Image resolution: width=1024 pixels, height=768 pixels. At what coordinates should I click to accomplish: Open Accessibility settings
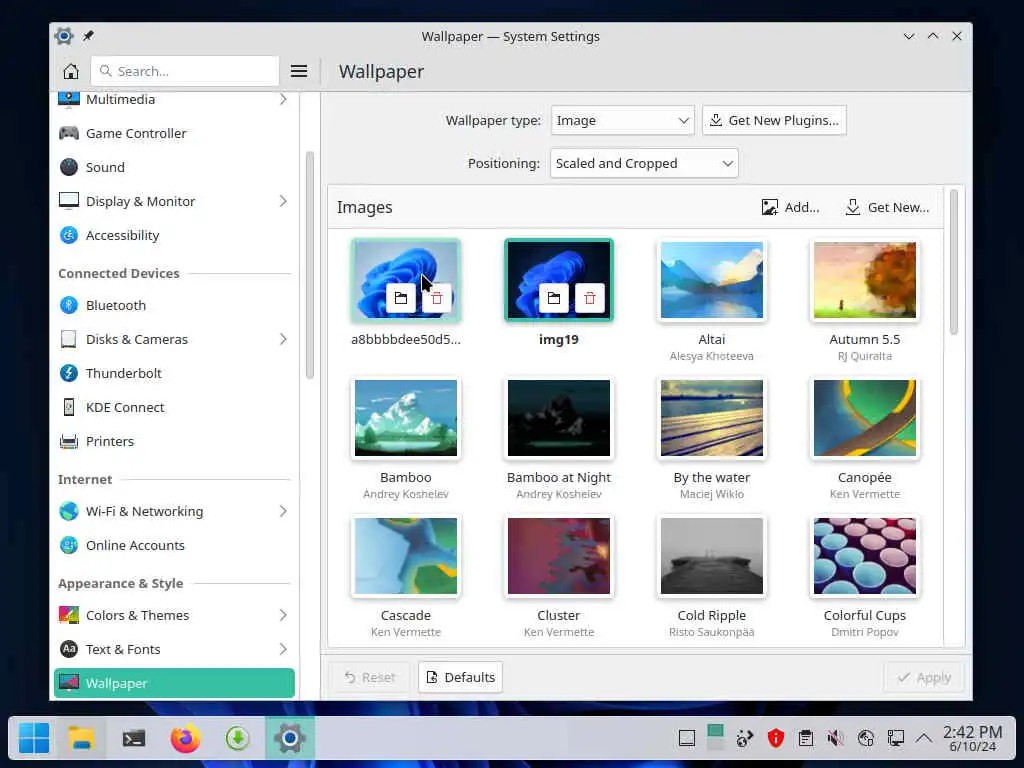tap(174, 235)
